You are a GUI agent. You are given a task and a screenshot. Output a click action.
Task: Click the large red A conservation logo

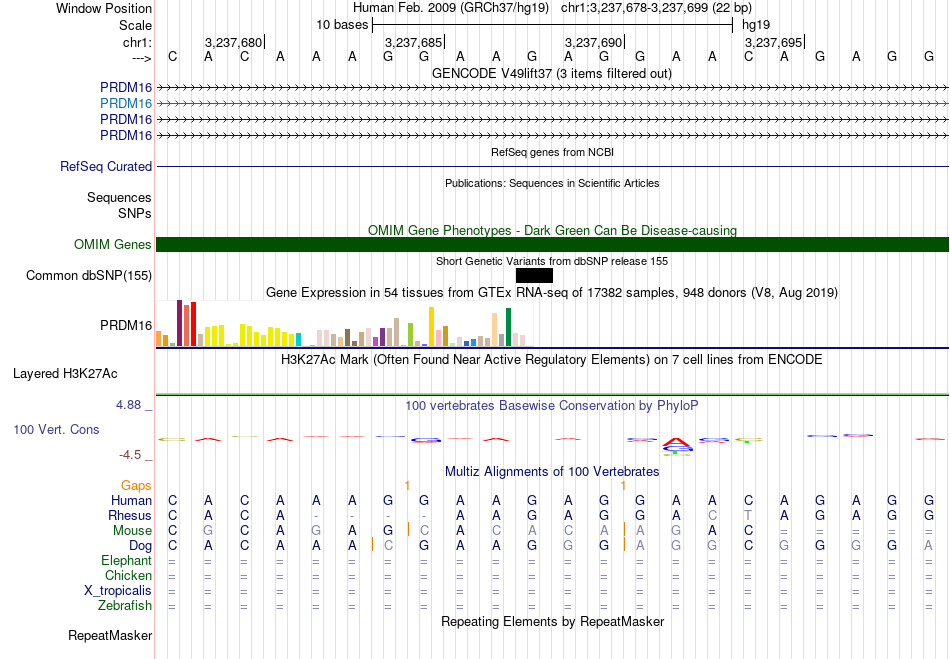pos(676,442)
